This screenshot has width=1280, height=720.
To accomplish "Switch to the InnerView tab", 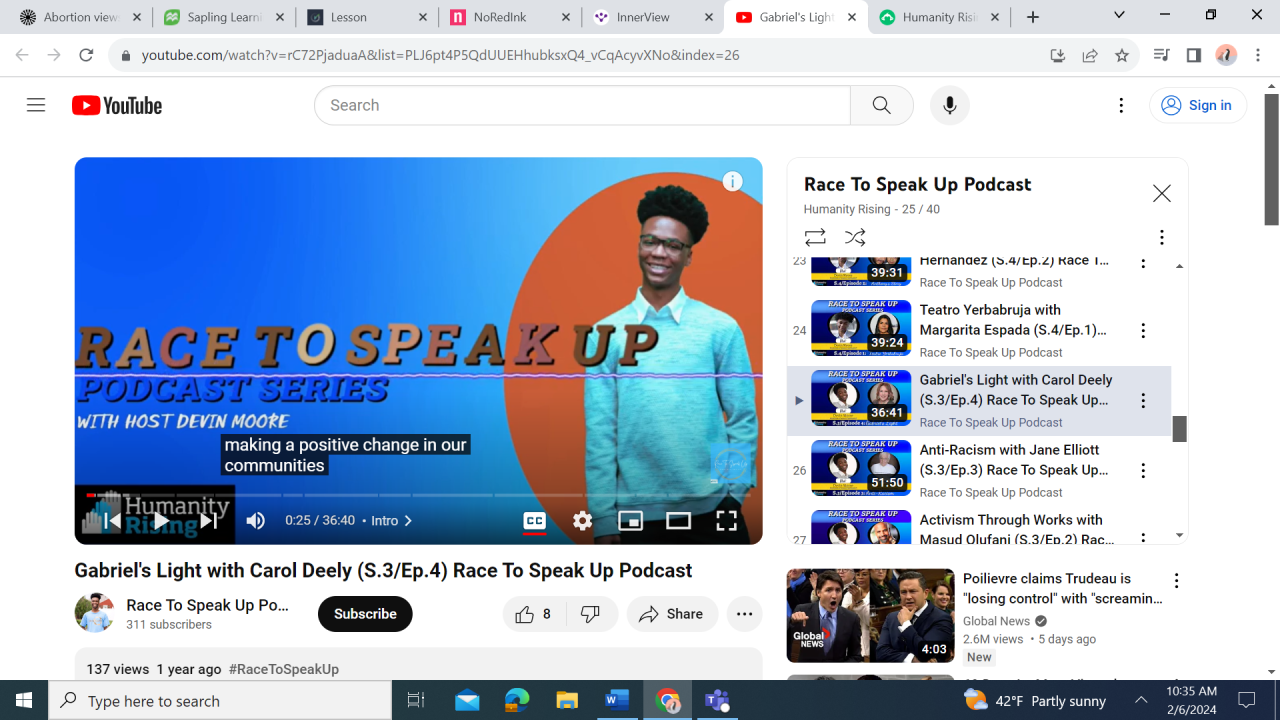I will pos(653,17).
